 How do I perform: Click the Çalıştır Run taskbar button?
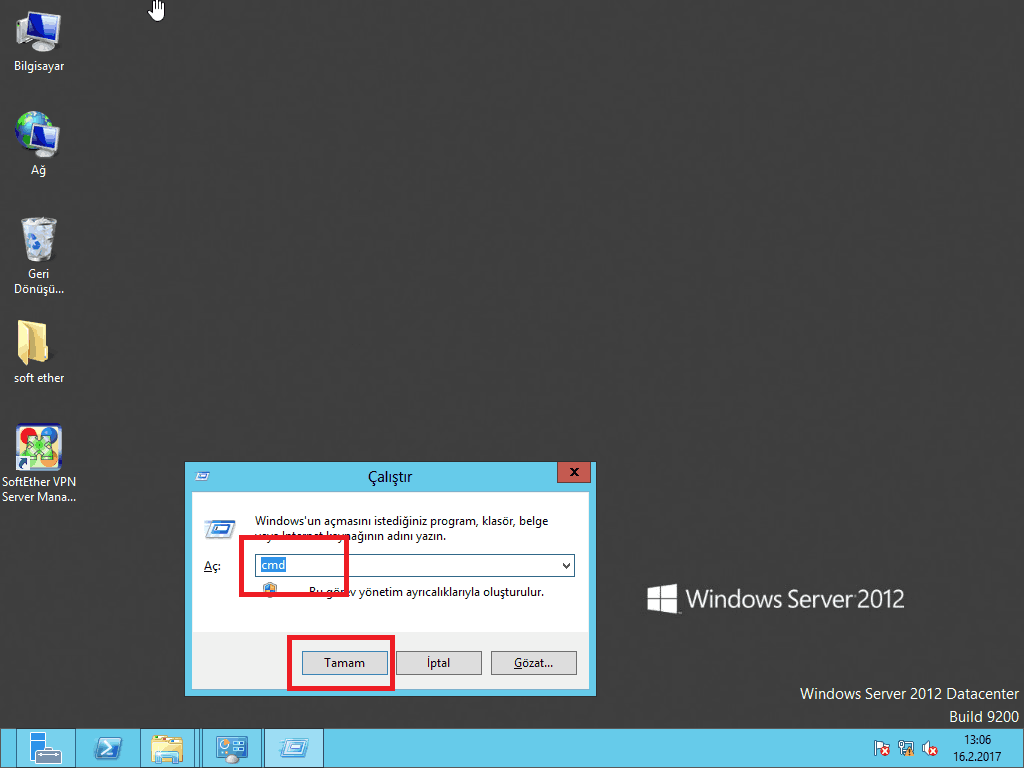294,748
